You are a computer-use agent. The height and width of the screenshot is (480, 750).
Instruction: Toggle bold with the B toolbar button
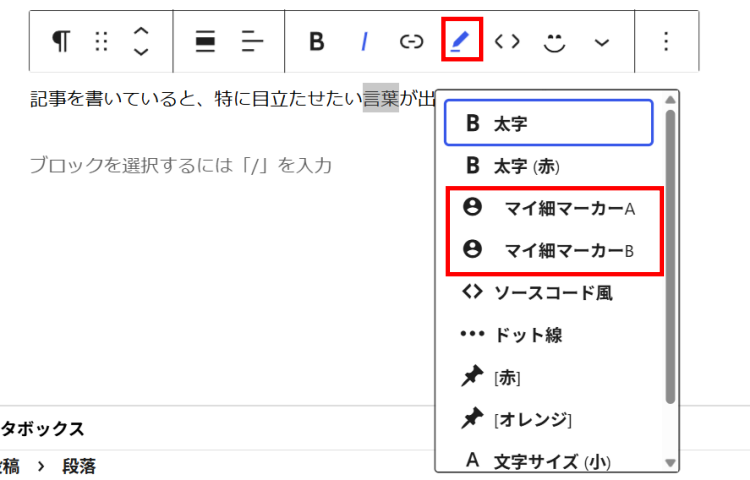(x=317, y=41)
